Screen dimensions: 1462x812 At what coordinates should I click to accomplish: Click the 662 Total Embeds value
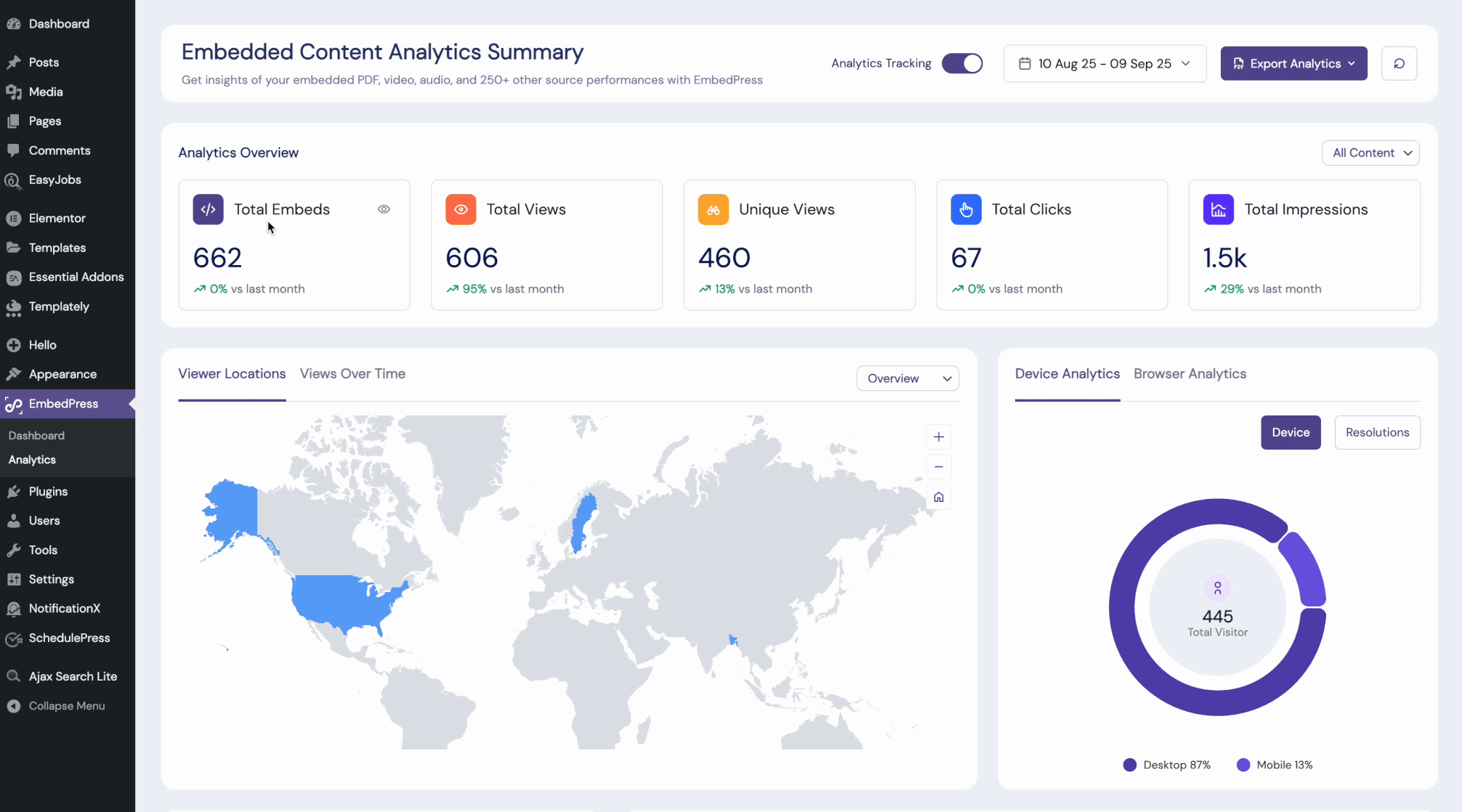tap(217, 258)
